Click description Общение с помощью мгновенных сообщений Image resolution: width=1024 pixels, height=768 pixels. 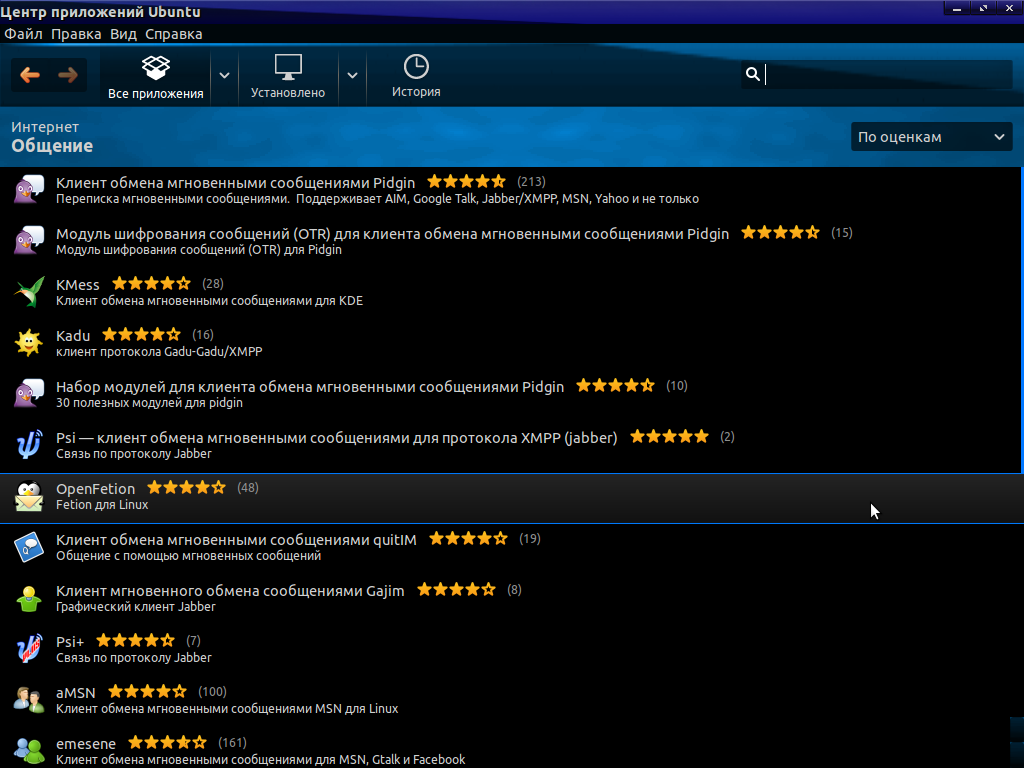click(x=189, y=556)
